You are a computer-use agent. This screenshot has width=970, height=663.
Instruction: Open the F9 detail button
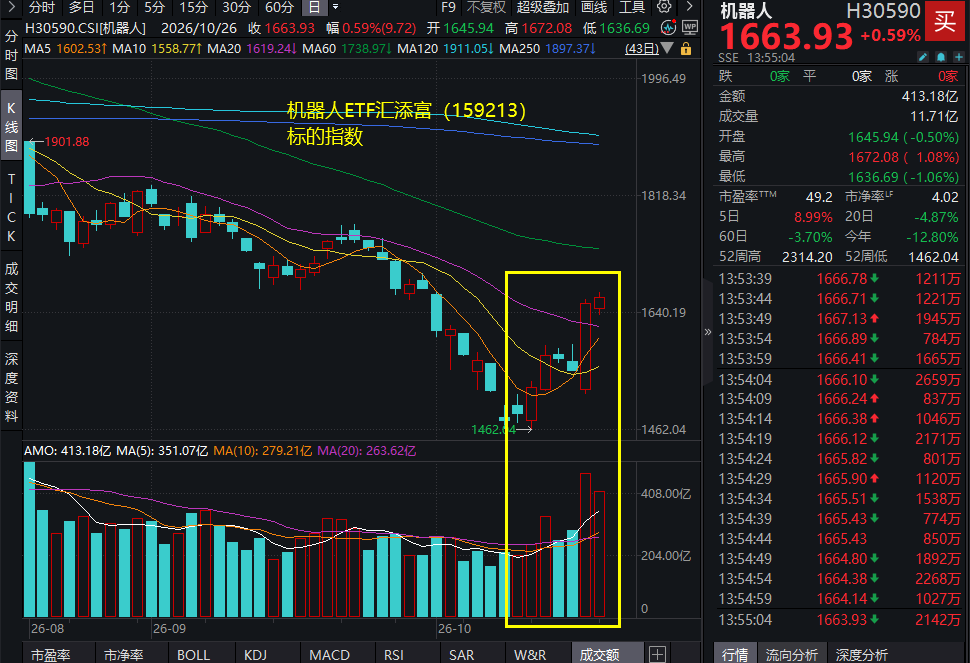point(449,7)
